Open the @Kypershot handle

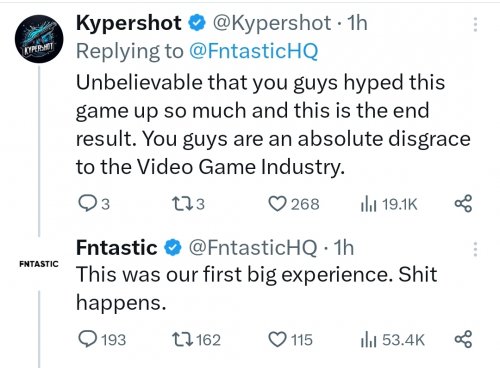click(272, 23)
